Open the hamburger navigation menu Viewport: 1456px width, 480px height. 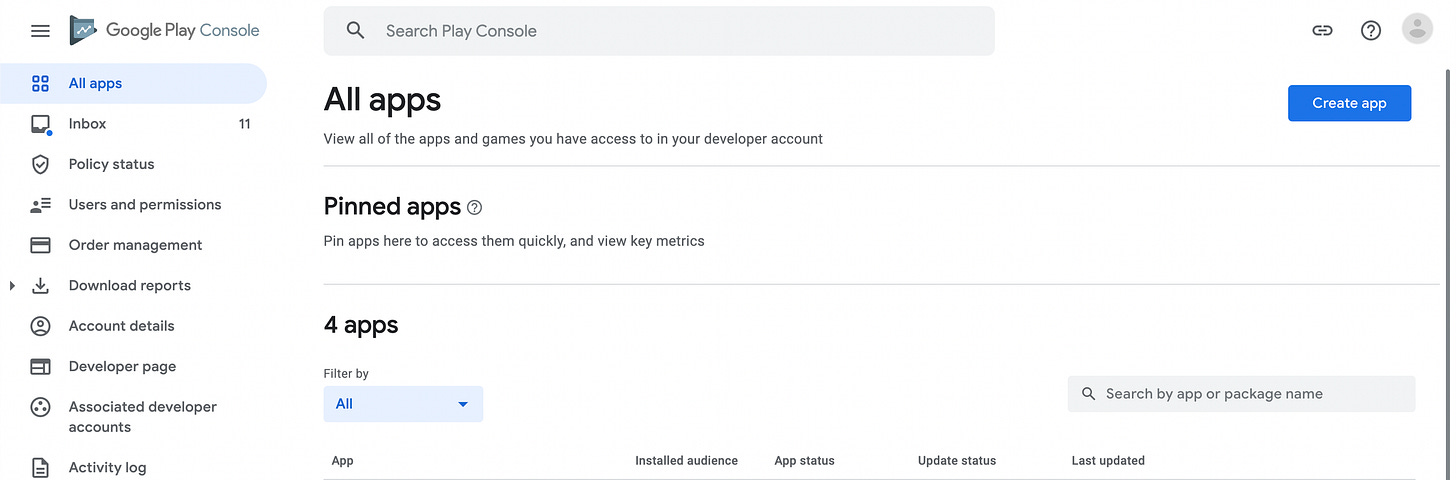pos(40,31)
